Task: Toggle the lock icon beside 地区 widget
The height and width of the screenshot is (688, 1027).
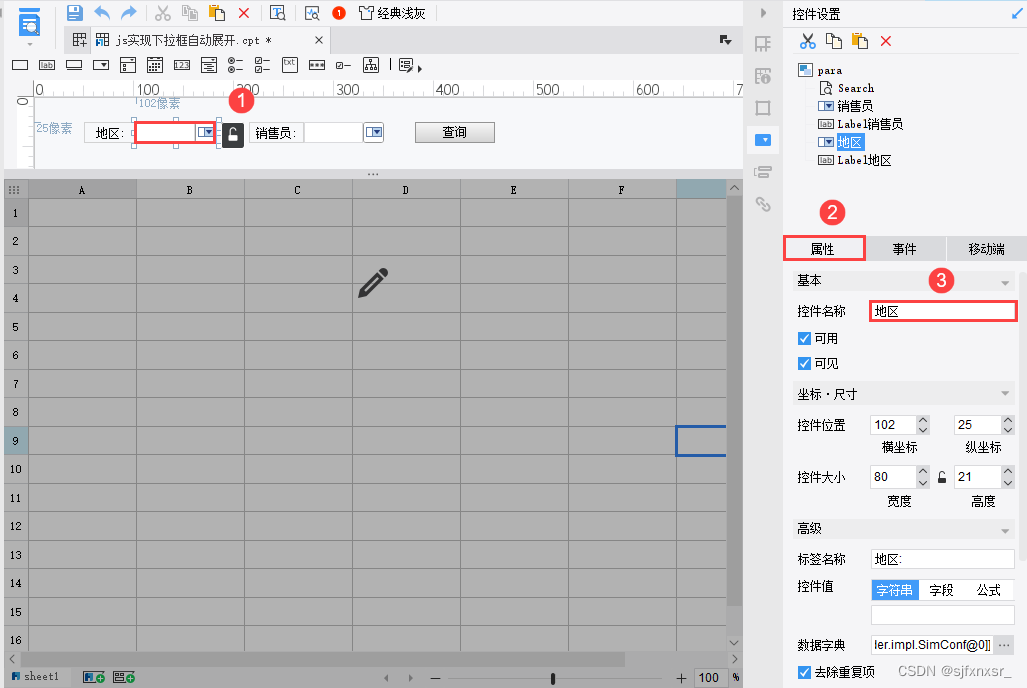Action: (x=233, y=135)
